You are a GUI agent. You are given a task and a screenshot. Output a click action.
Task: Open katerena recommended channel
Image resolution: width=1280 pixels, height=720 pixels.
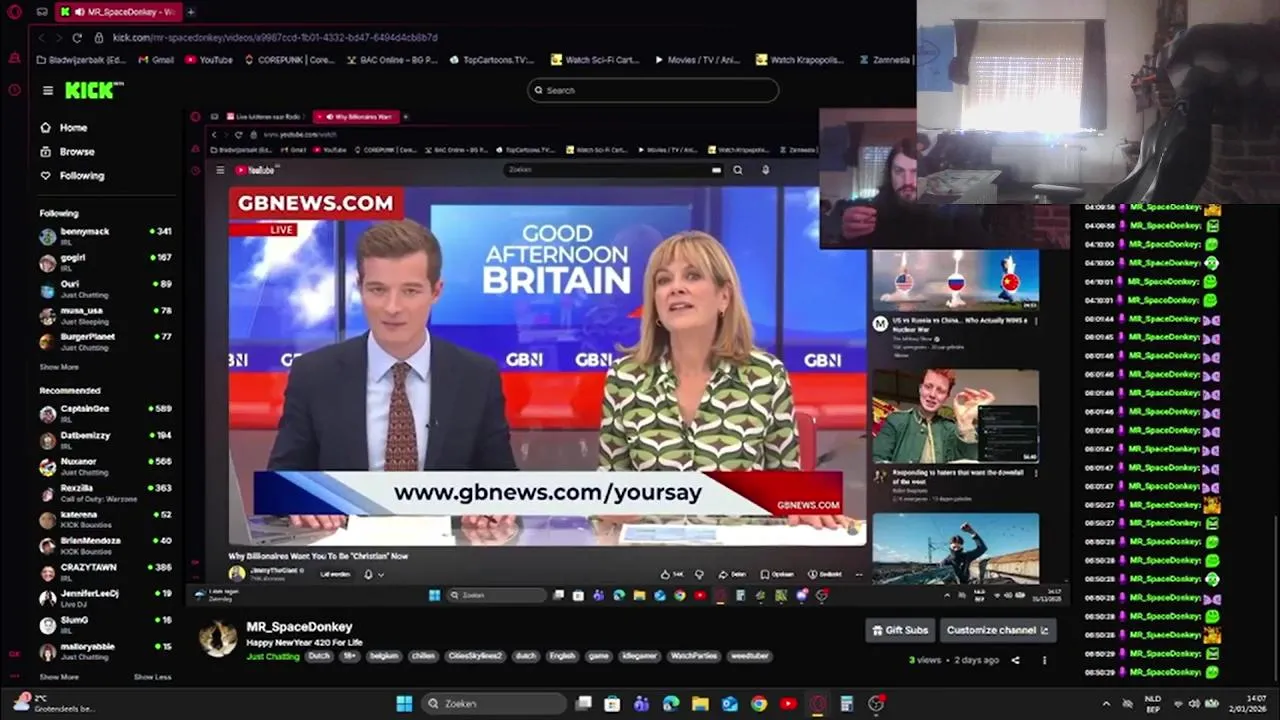click(x=105, y=519)
